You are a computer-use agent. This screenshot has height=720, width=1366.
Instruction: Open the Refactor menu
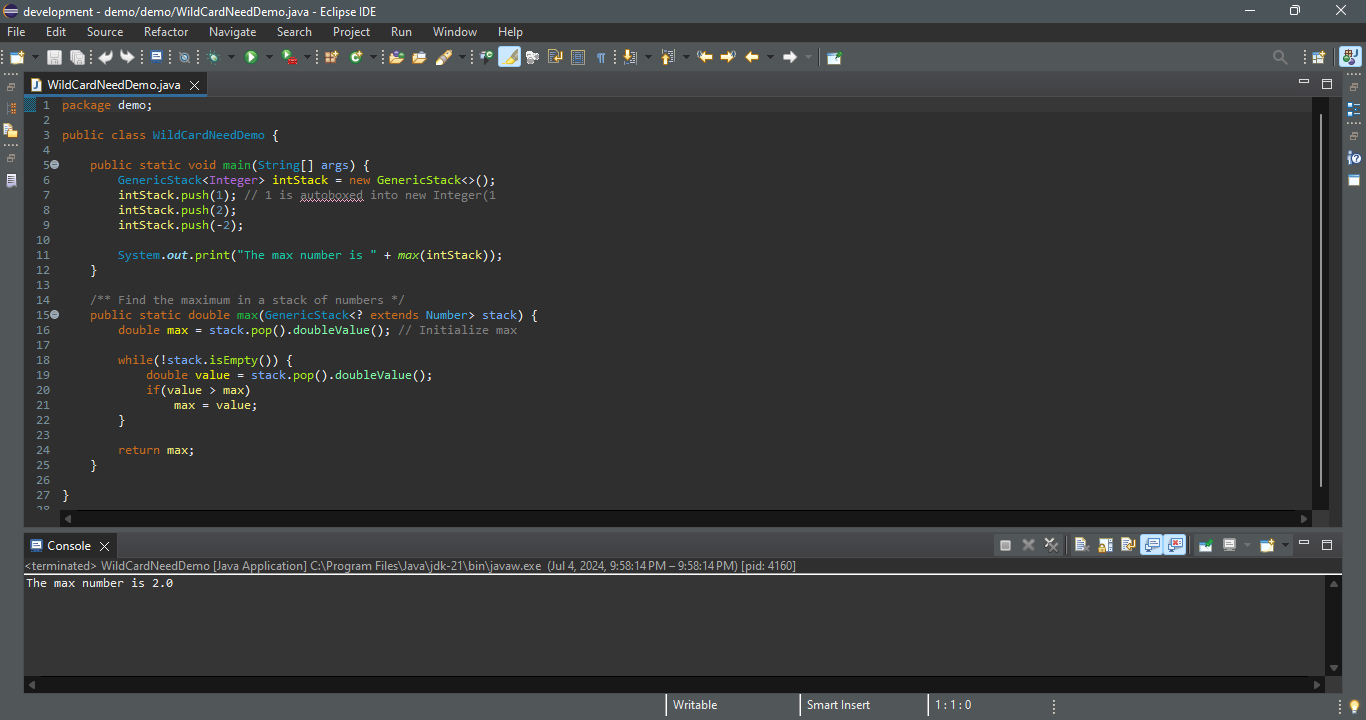166,32
